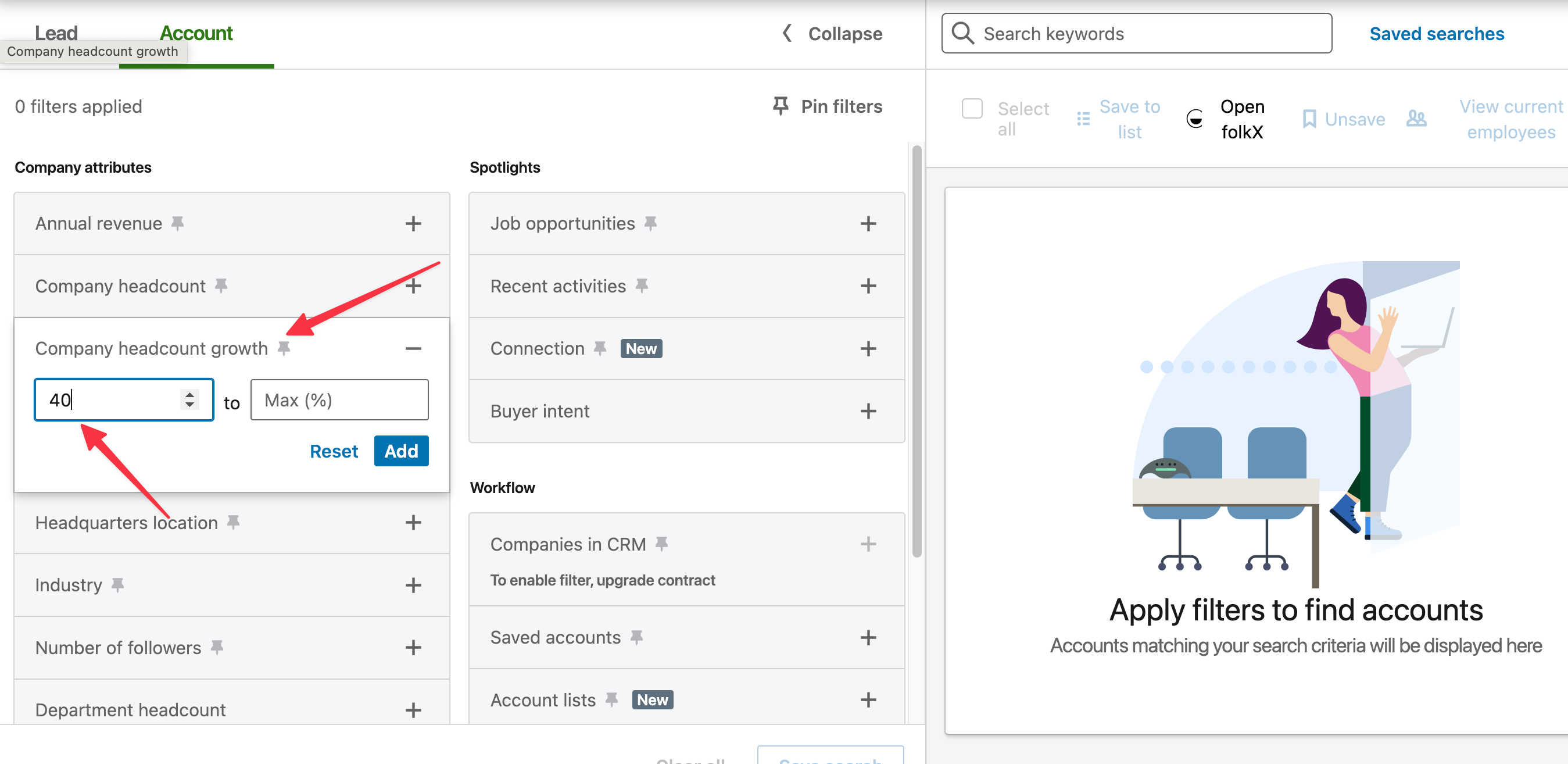Collapse the Company headcount growth filter

point(413,348)
